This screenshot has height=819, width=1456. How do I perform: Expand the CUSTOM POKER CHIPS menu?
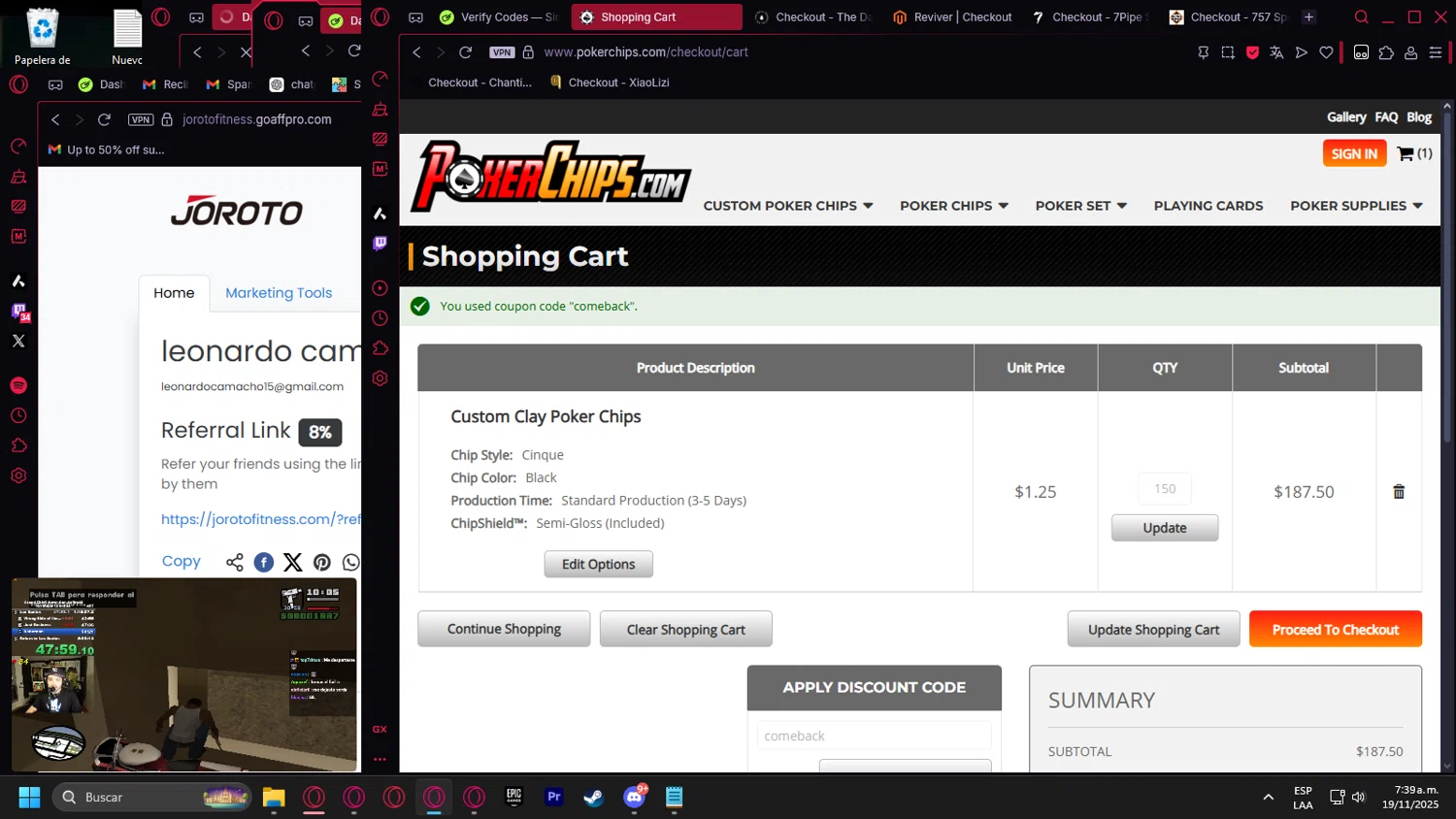(x=788, y=206)
